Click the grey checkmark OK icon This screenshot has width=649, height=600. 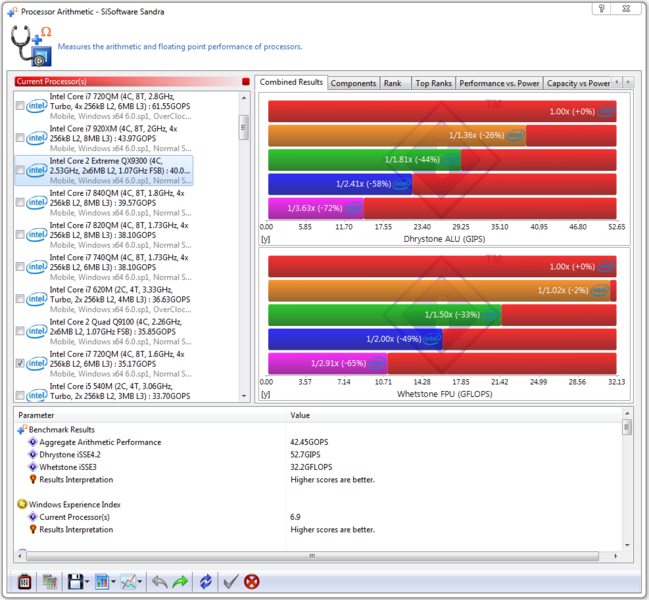(x=231, y=582)
